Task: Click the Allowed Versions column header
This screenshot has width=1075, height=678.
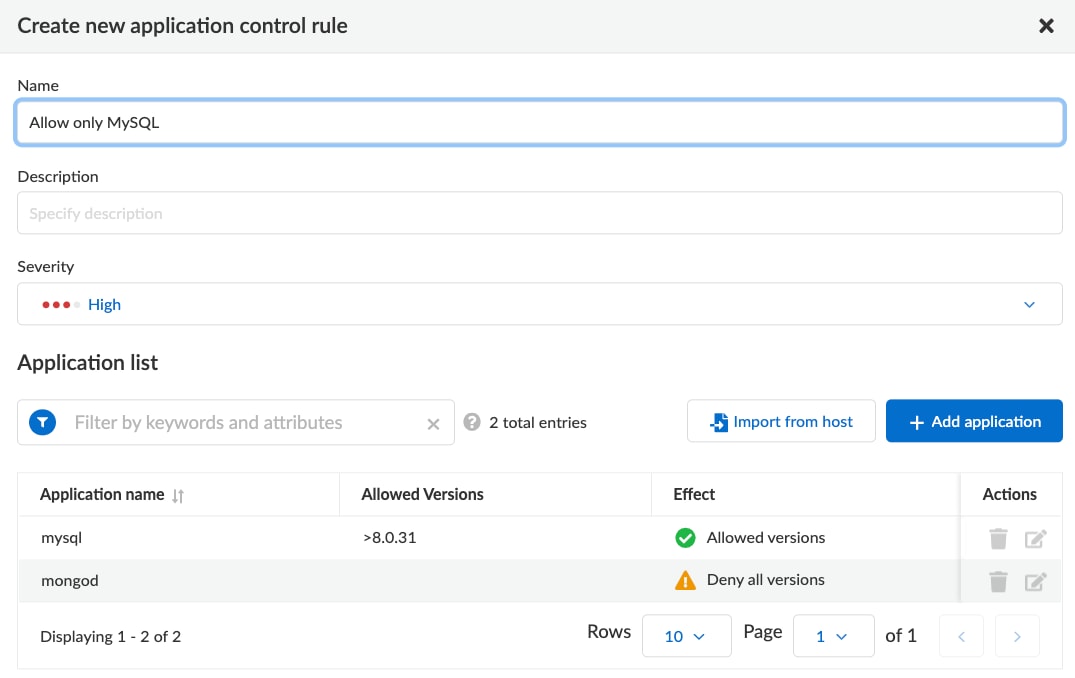Action: tap(422, 494)
